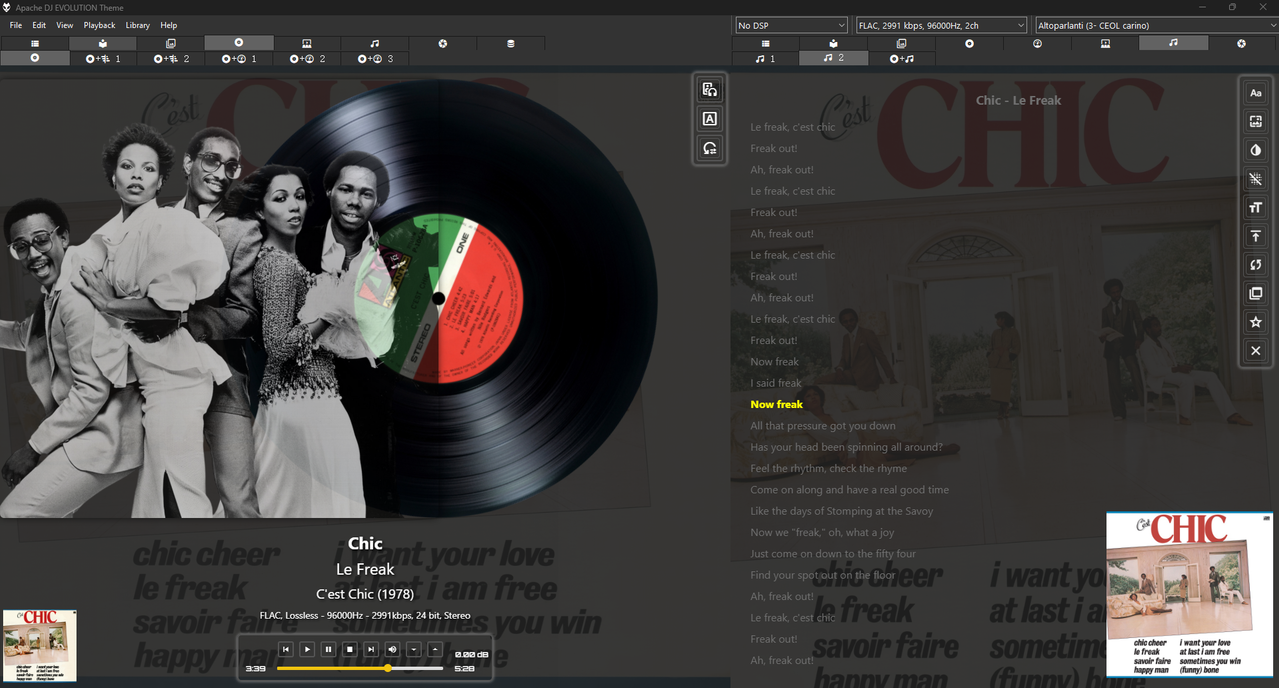The width and height of the screenshot is (1279, 688).
Task: Click the text size TT icon
Action: click(1256, 208)
